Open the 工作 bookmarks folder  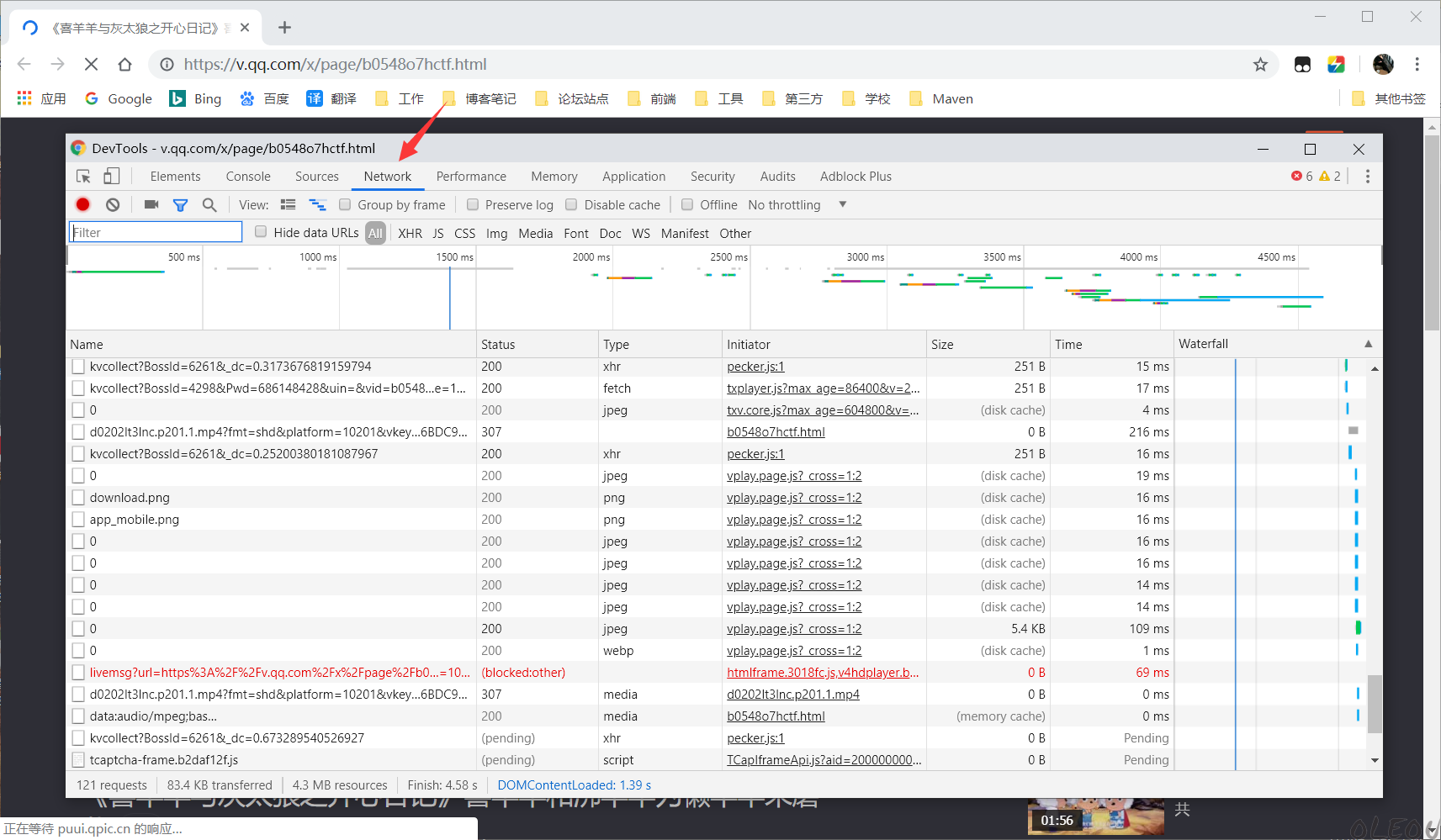pos(400,98)
